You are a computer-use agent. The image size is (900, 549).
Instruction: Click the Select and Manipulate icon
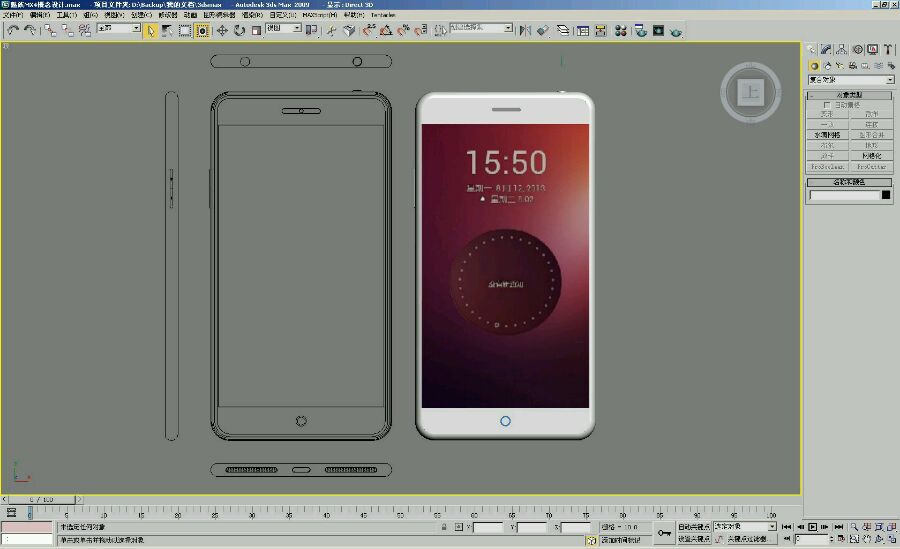[x=332, y=30]
